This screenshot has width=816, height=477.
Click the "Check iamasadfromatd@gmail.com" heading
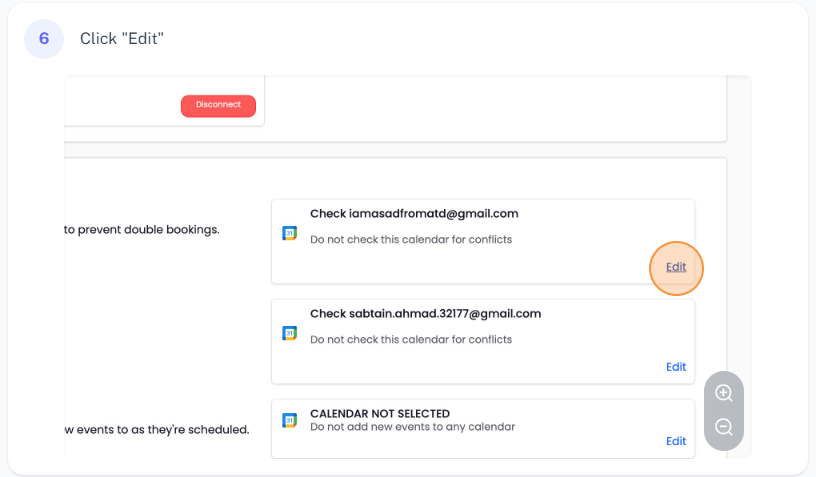414,213
